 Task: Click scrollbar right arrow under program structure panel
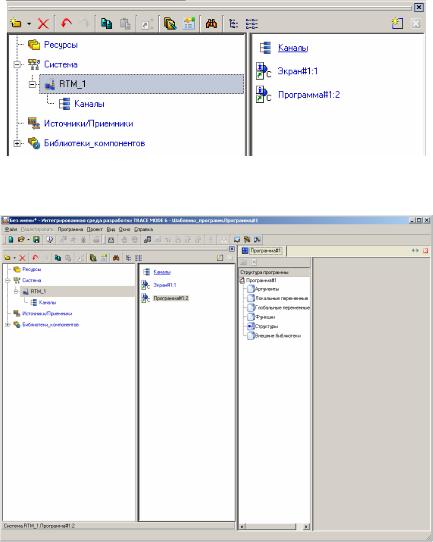[306, 527]
